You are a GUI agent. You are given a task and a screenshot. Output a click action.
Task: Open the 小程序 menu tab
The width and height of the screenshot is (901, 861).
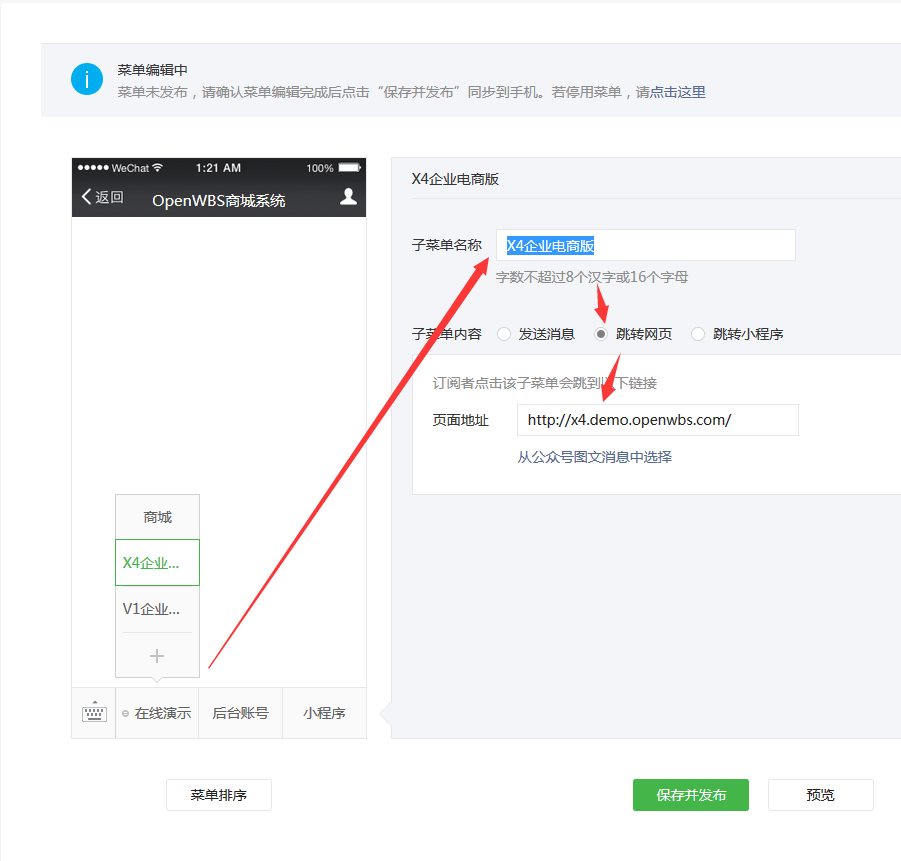[324, 712]
